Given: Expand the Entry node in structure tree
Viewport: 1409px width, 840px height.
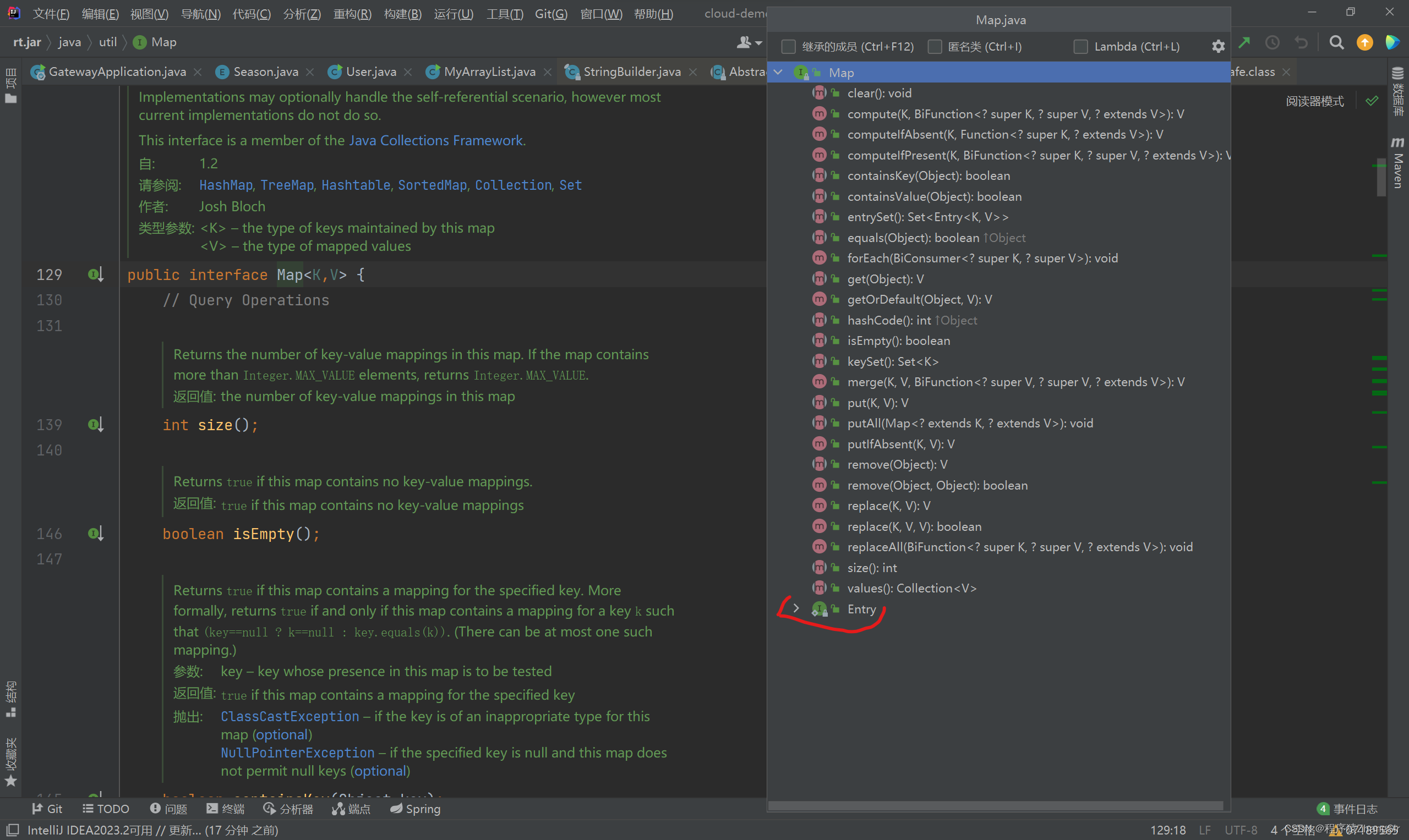Looking at the screenshot, I should 796,608.
